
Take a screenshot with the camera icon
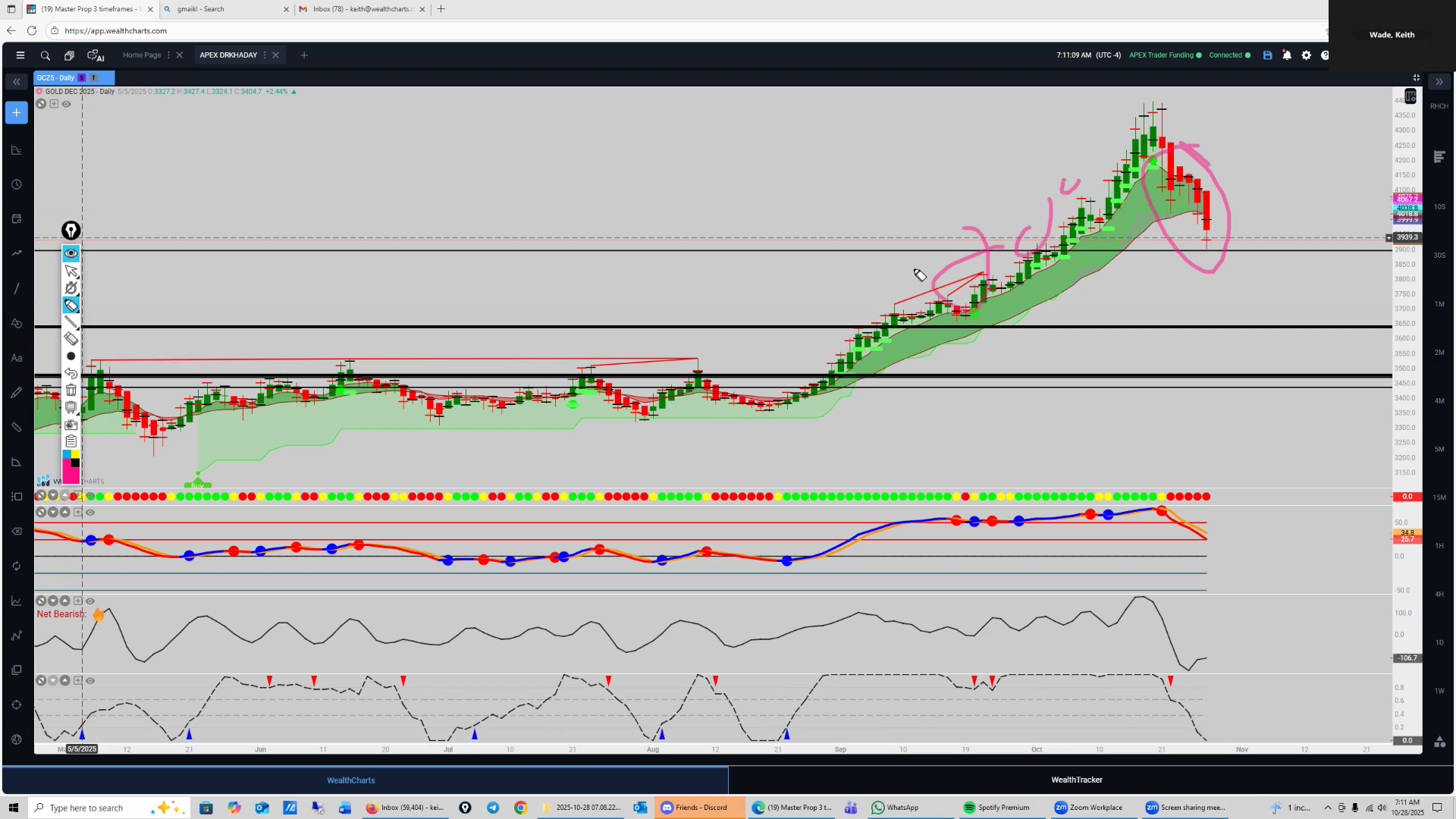tap(71, 425)
